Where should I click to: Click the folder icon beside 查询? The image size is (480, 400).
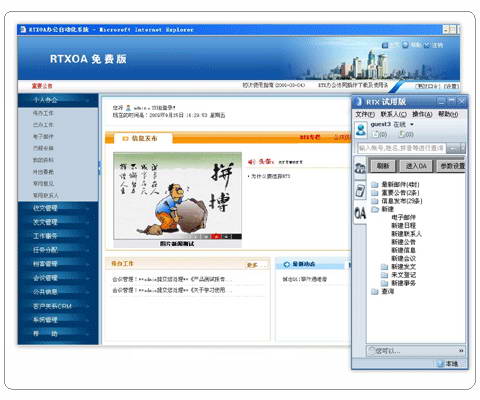tap(375, 292)
